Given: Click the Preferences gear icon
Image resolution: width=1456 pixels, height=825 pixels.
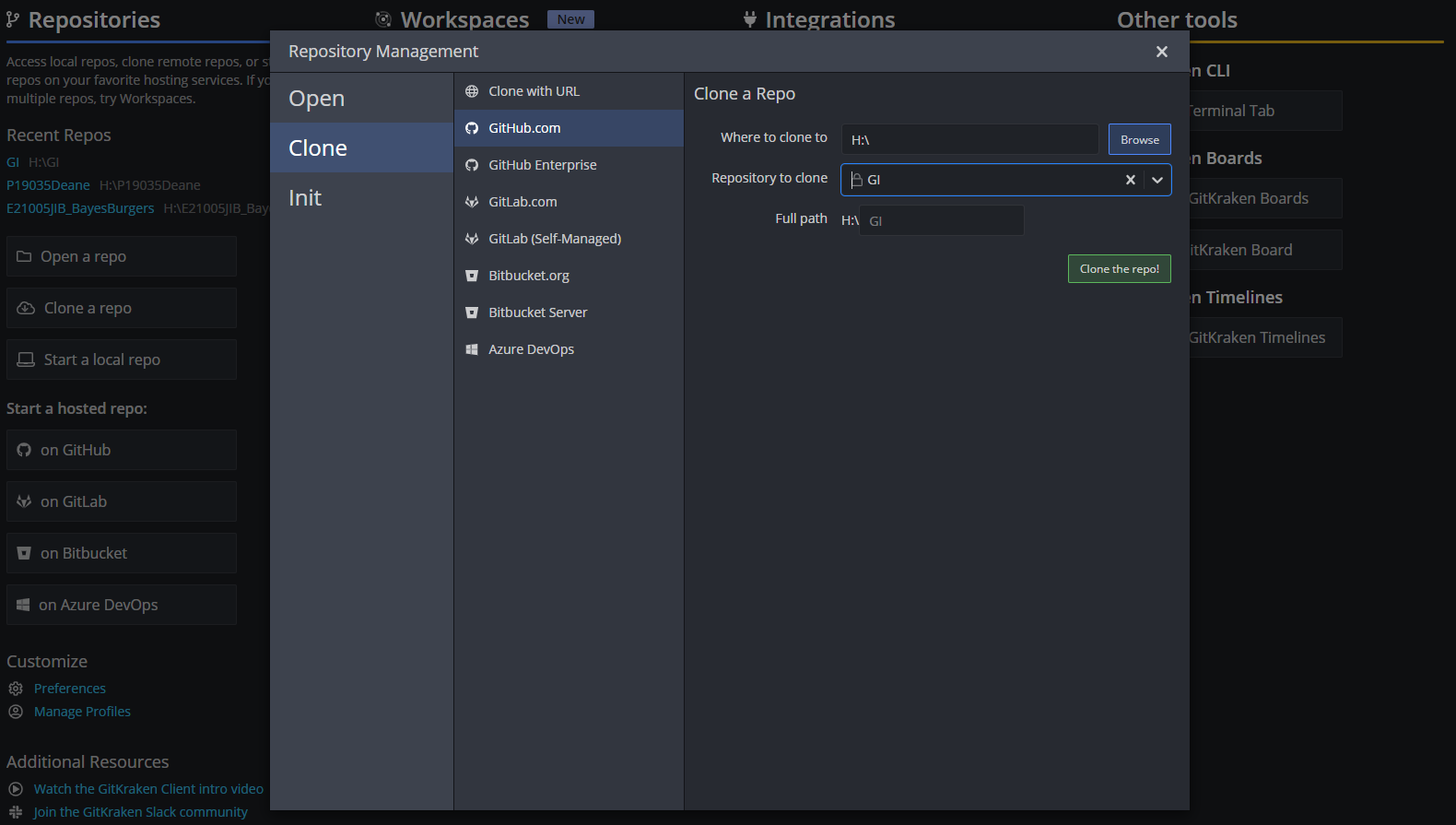Looking at the screenshot, I should (16, 689).
